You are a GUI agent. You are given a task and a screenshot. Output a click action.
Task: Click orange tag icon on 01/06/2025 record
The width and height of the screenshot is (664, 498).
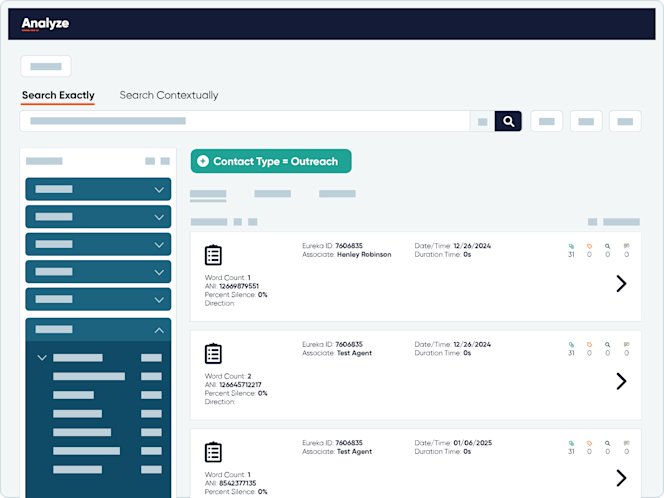(589, 443)
